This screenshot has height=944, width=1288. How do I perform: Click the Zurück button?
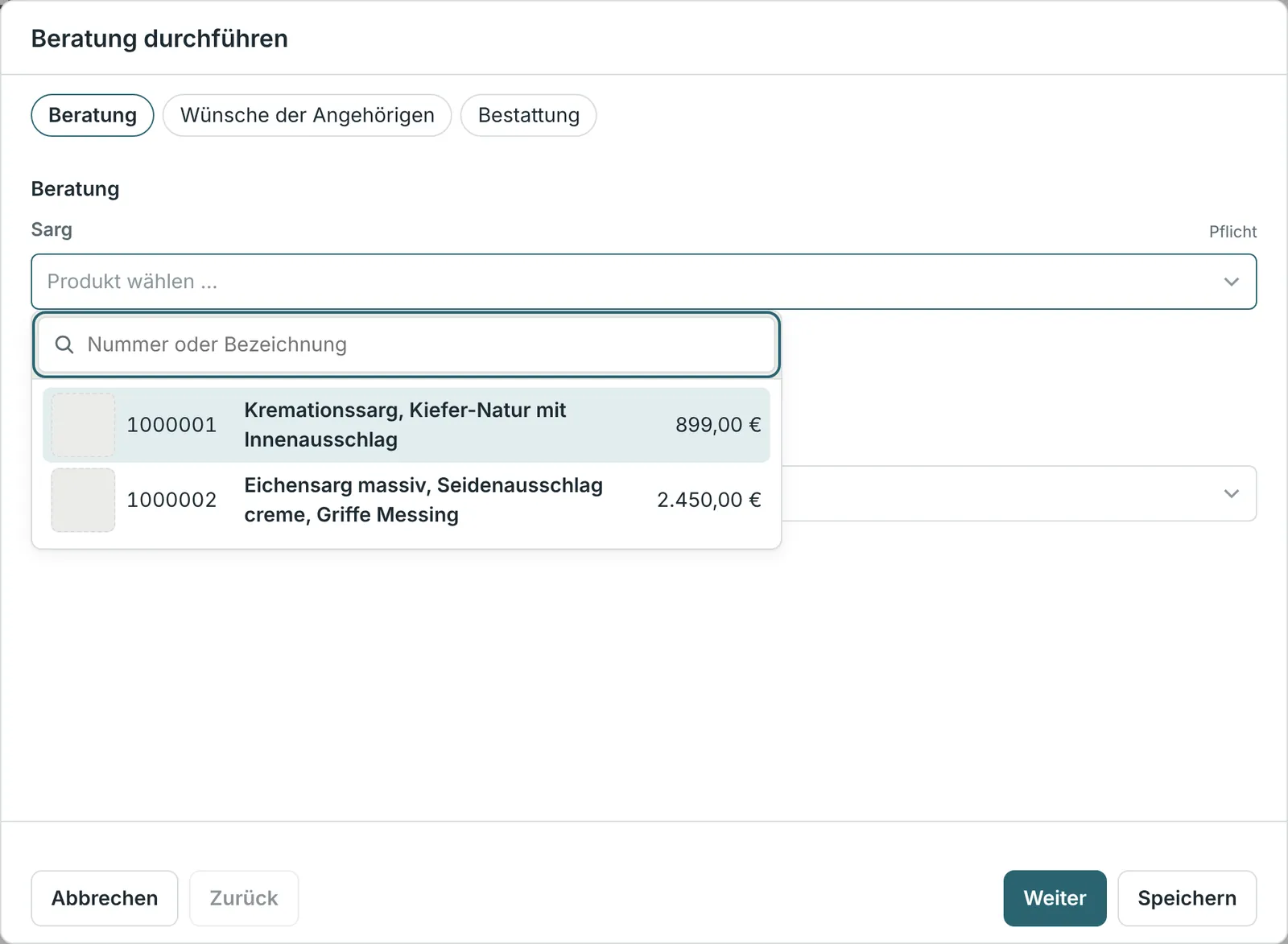point(244,898)
